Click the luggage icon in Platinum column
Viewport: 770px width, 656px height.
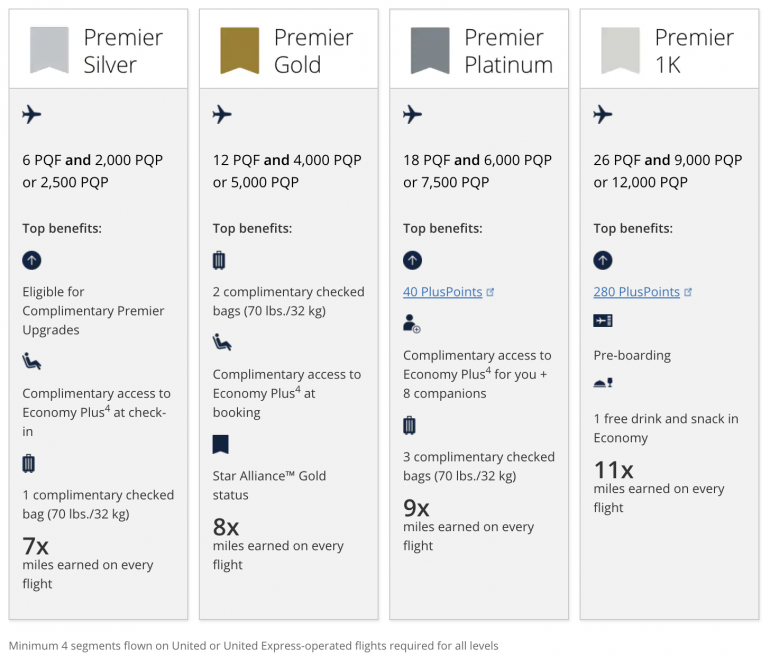click(410, 425)
